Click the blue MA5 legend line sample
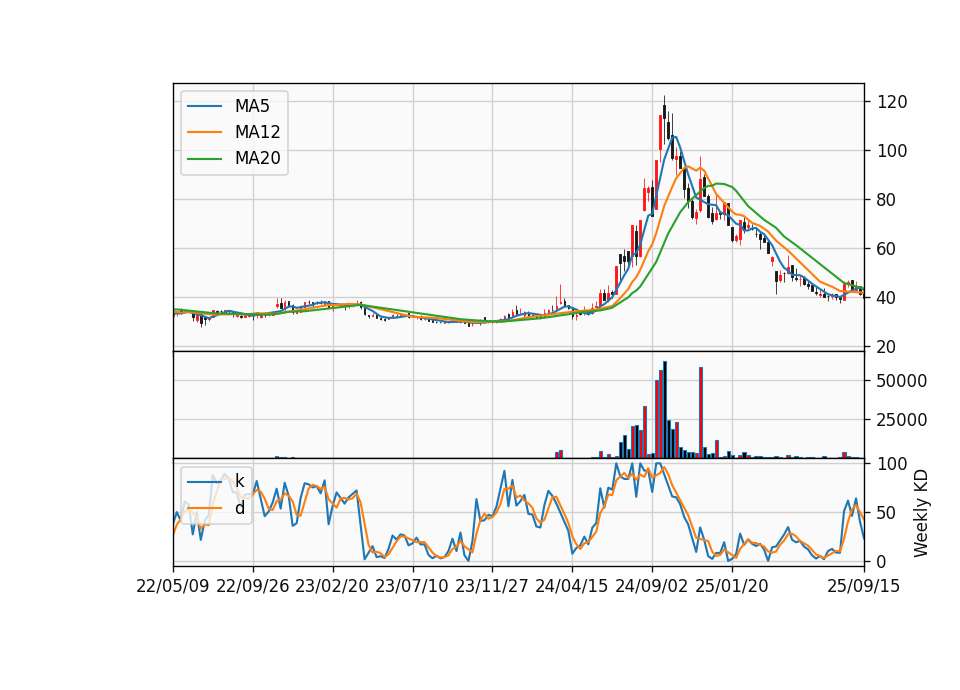 [x=204, y=106]
